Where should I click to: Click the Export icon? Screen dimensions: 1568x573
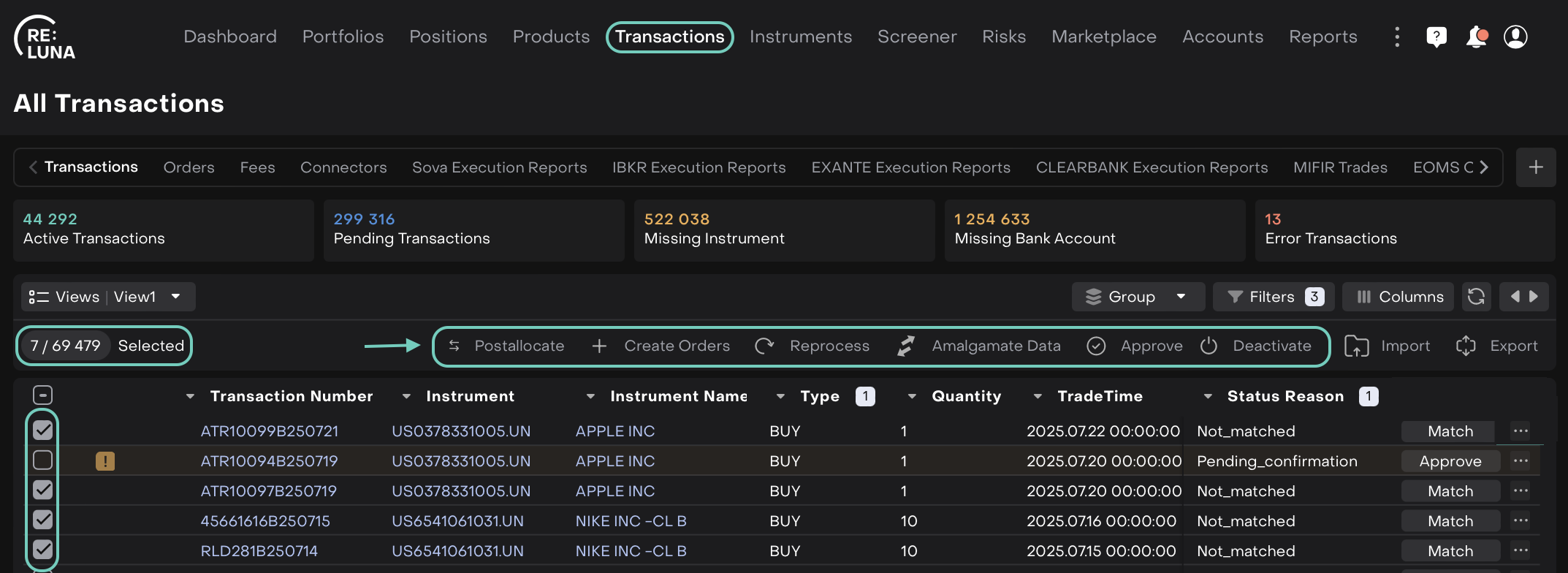click(1466, 346)
